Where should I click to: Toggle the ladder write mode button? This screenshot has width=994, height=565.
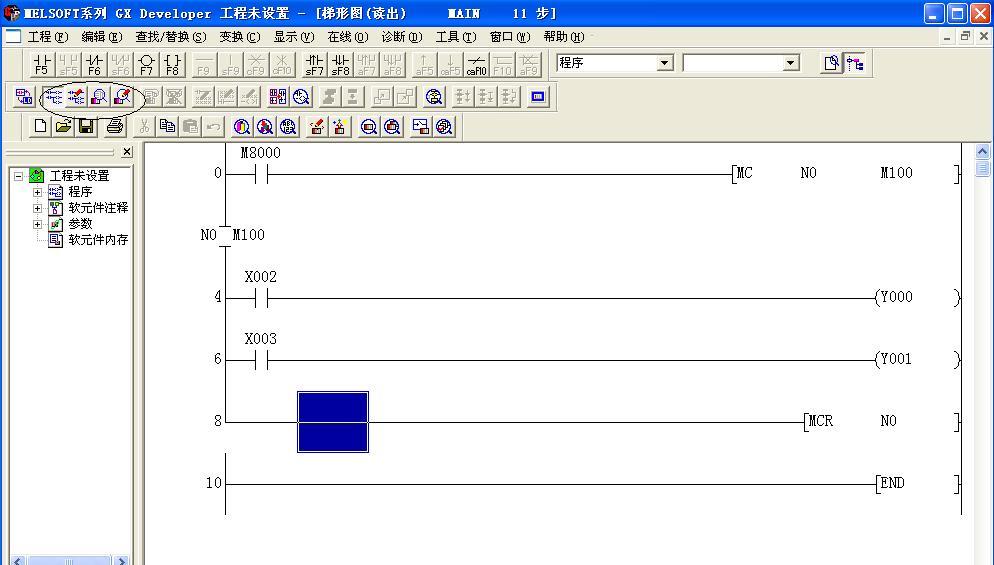tap(76, 97)
